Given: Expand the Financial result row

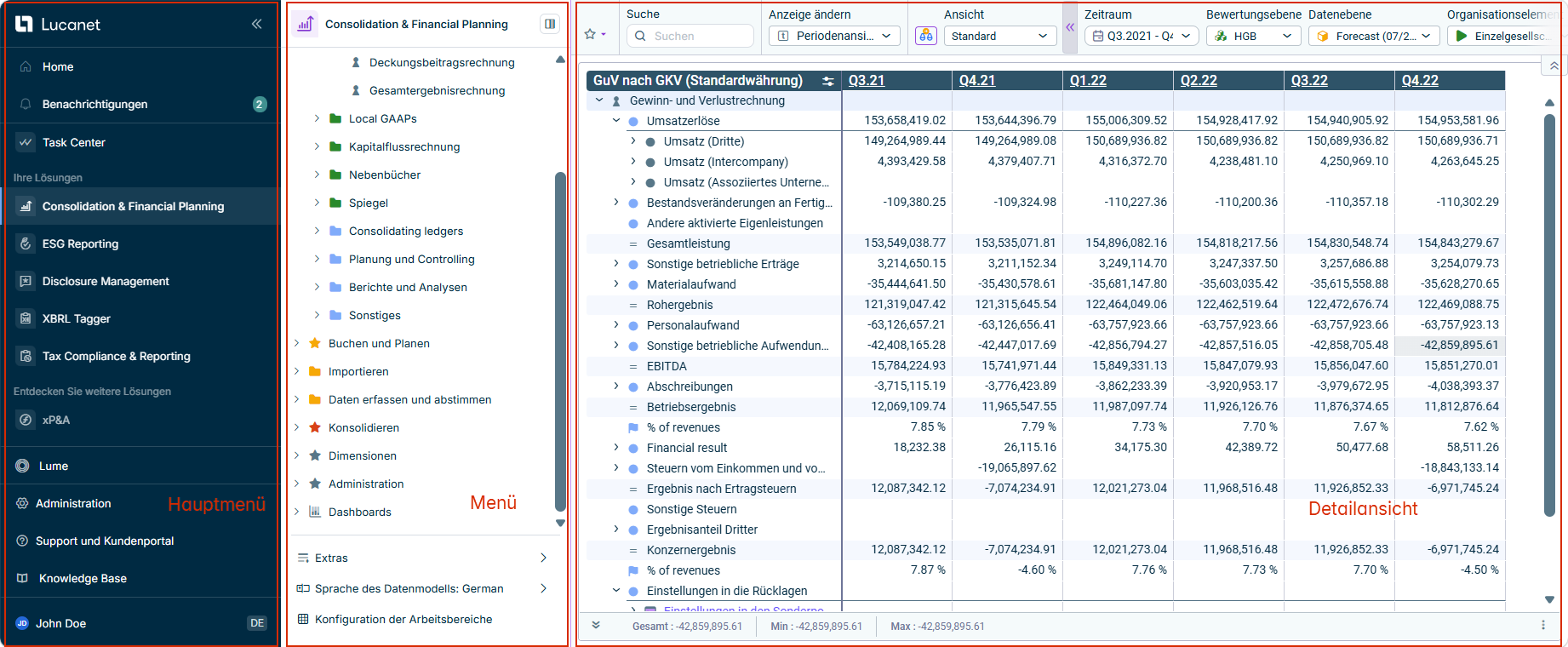Looking at the screenshot, I should [616, 448].
